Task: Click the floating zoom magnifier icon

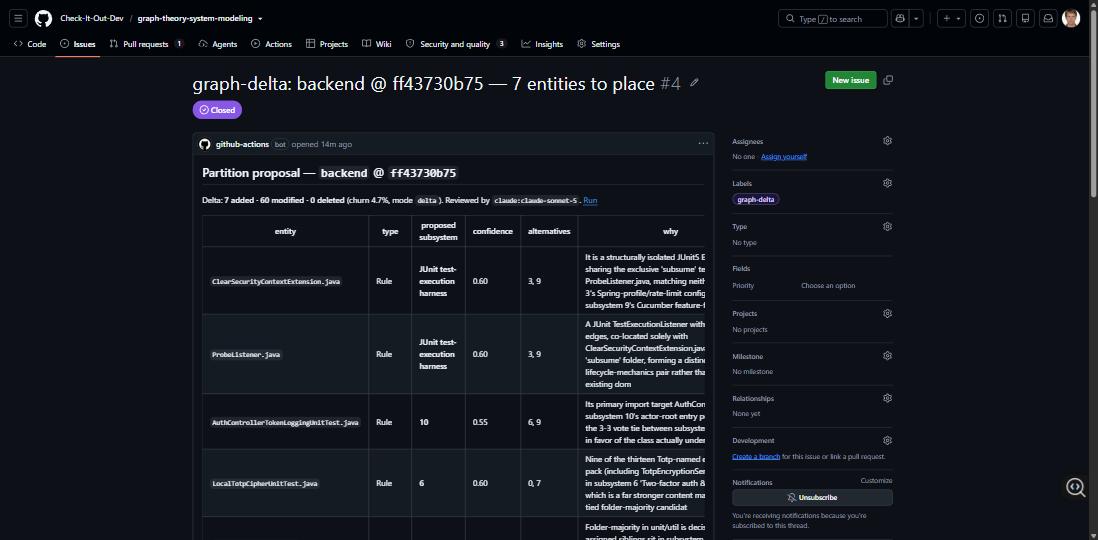Action: (x=1076, y=487)
